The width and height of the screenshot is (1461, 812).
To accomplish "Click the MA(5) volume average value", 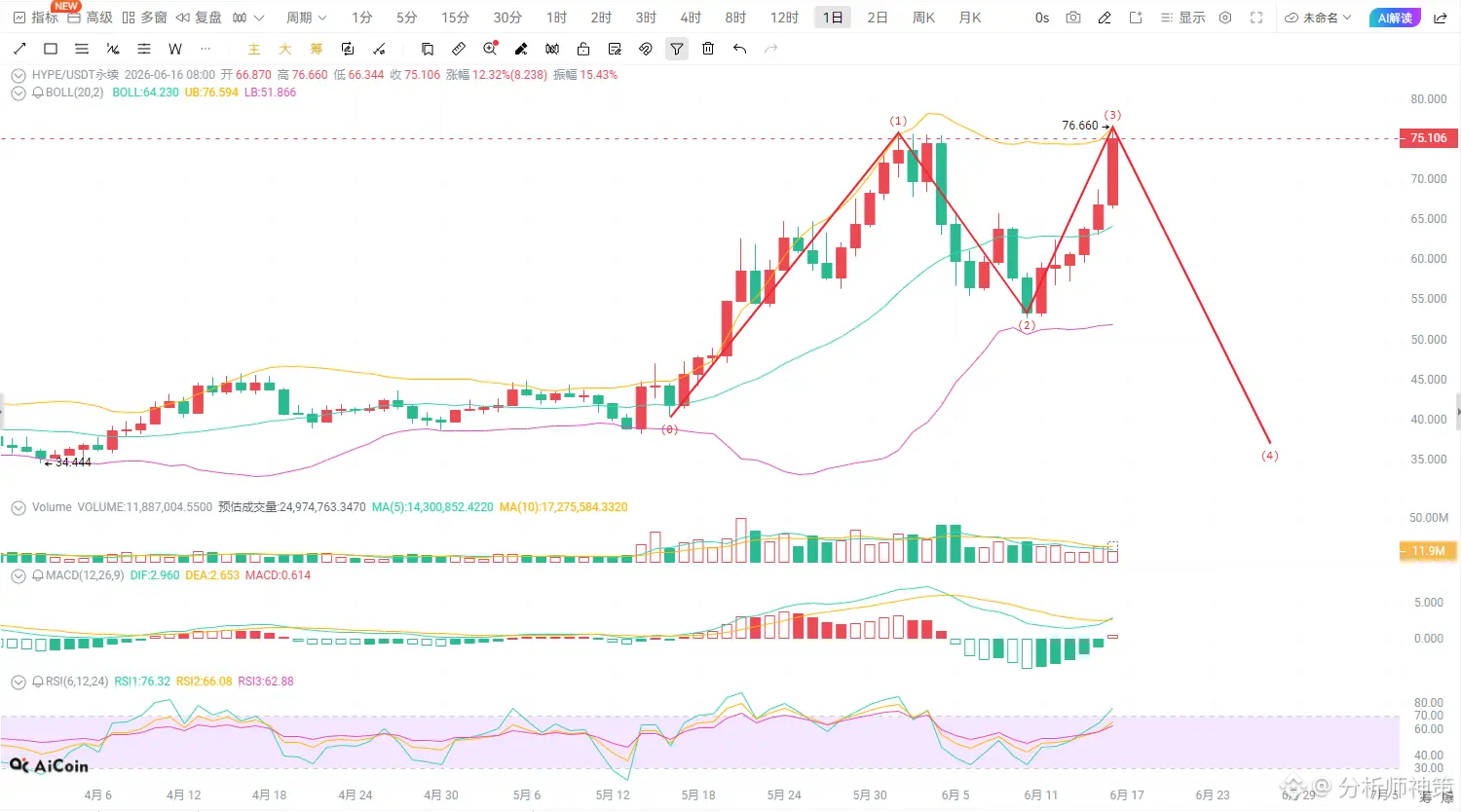I will click(432, 507).
